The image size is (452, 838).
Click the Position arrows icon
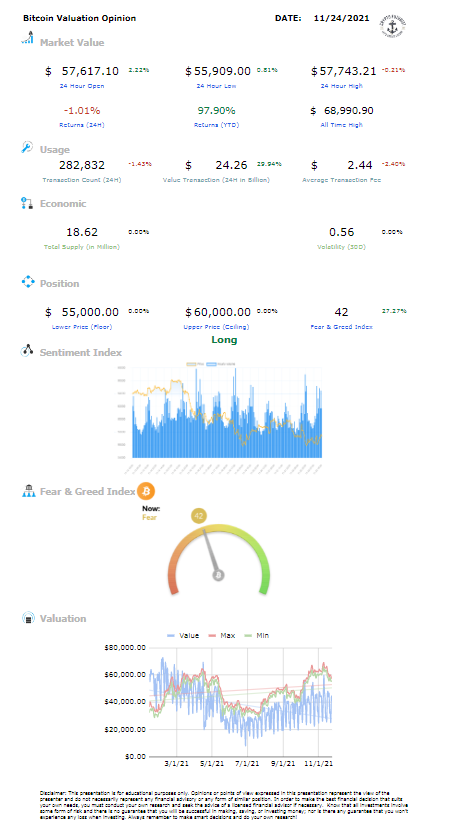tap(28, 282)
